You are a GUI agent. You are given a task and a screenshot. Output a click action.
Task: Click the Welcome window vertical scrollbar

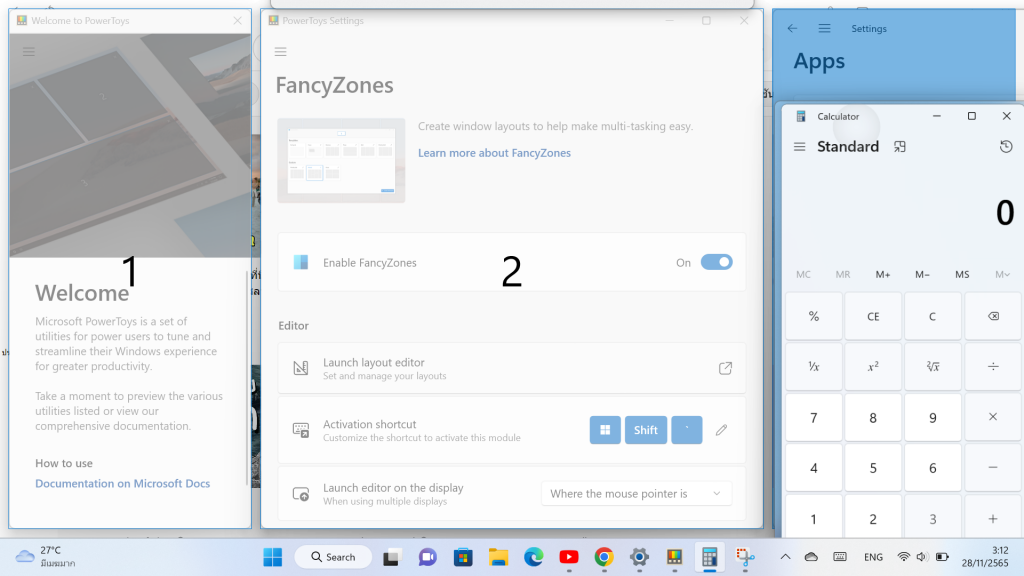tap(248, 379)
